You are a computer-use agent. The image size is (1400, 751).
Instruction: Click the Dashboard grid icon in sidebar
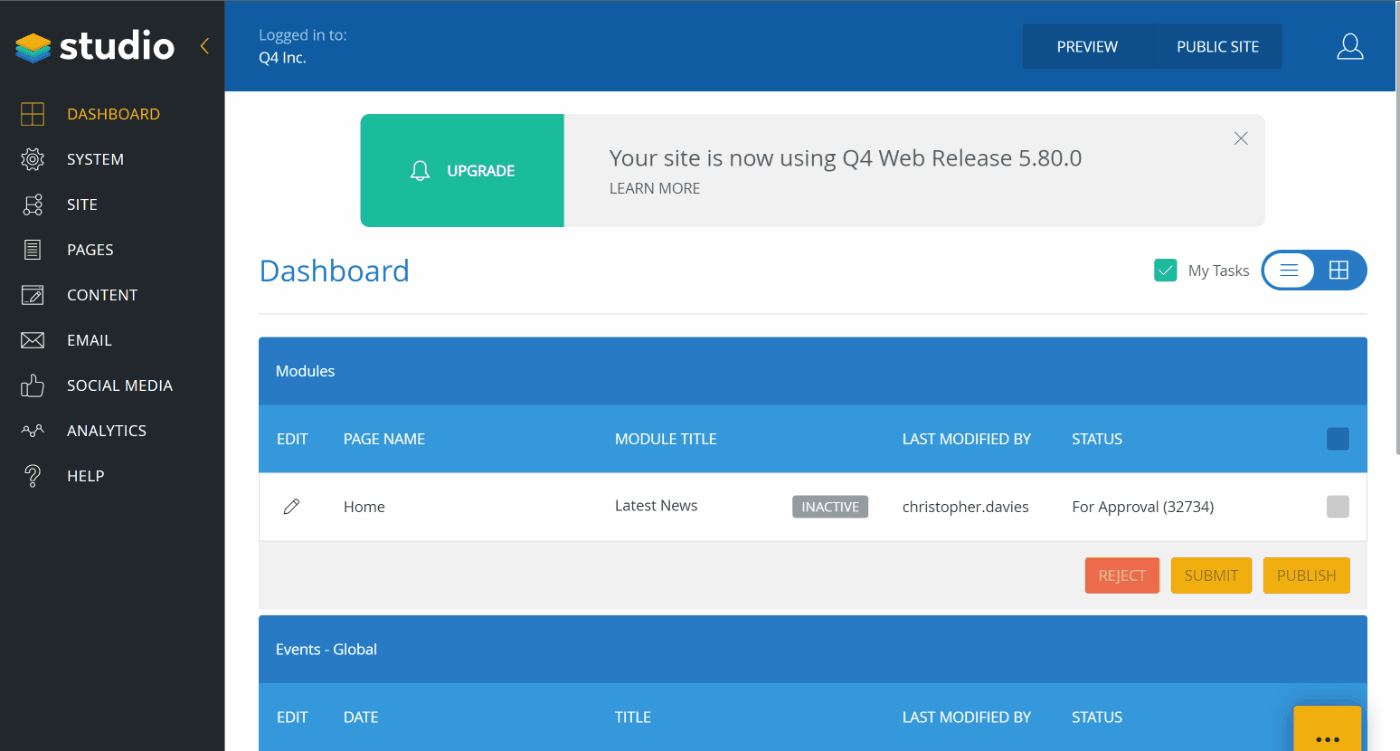coord(33,114)
